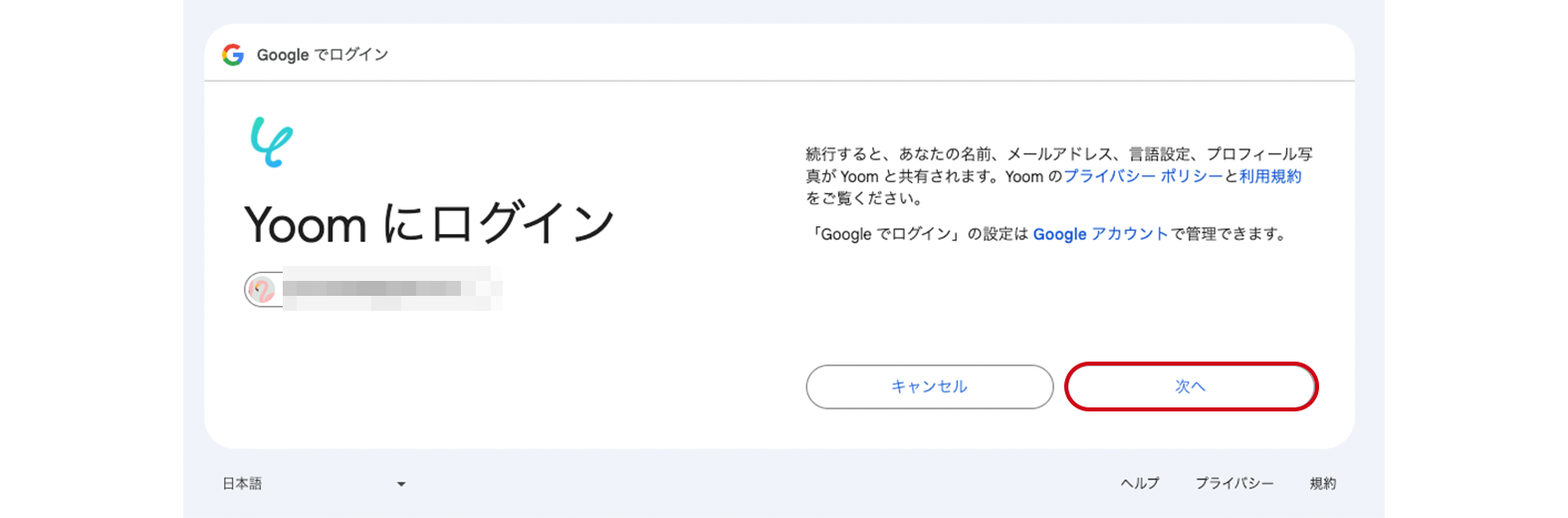Click the Yoom app logo
The width and height of the screenshot is (1568, 518).
click(x=271, y=141)
